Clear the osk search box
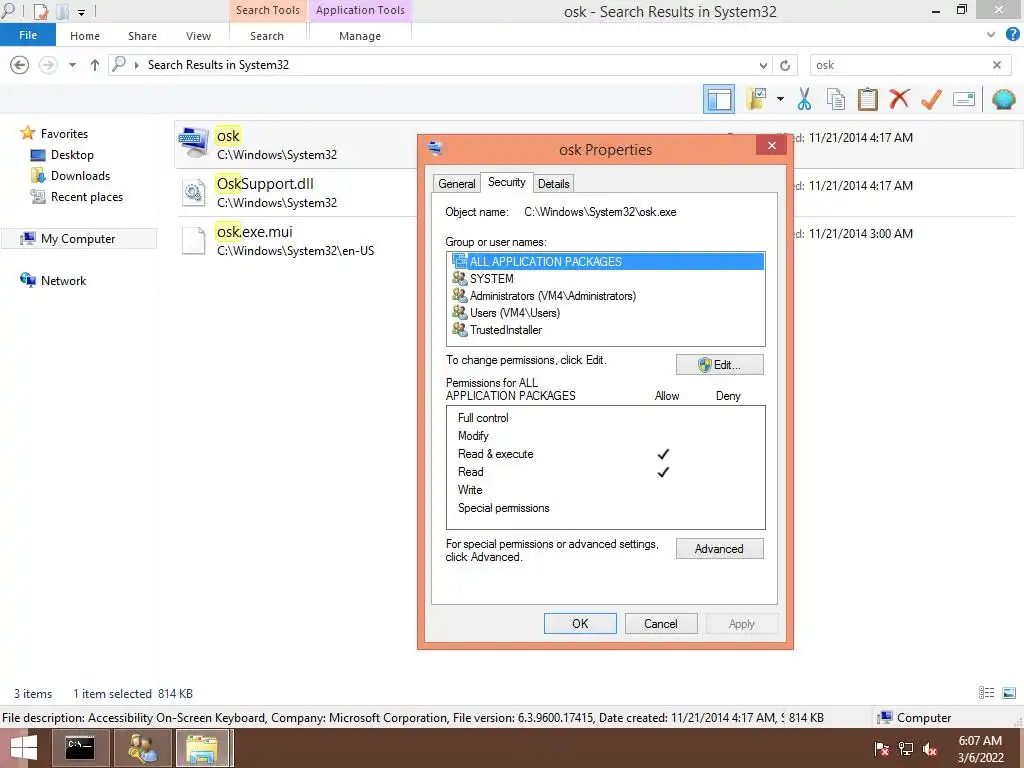 click(x=997, y=65)
